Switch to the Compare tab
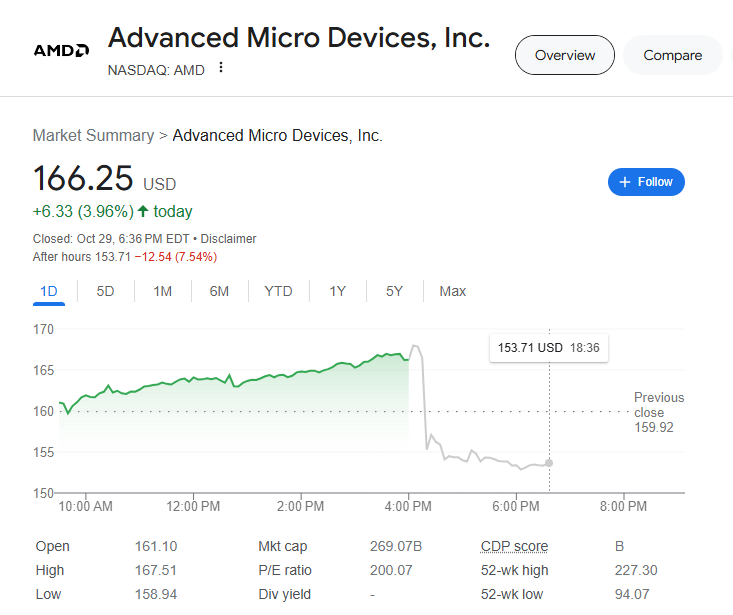Screen dimensions: 733x615 [672, 55]
